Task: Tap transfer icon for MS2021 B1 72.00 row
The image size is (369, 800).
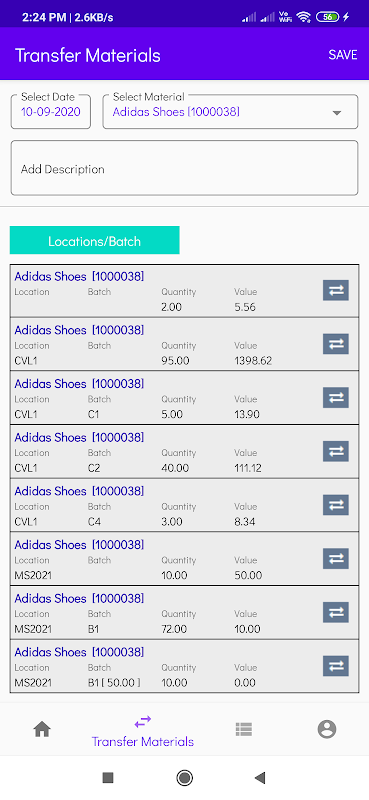Action: [336, 612]
